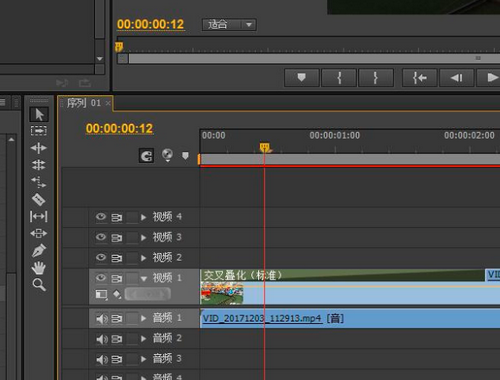Hide the 视频 4 track with eye icon
The height and width of the screenshot is (380, 500).
coord(101,217)
